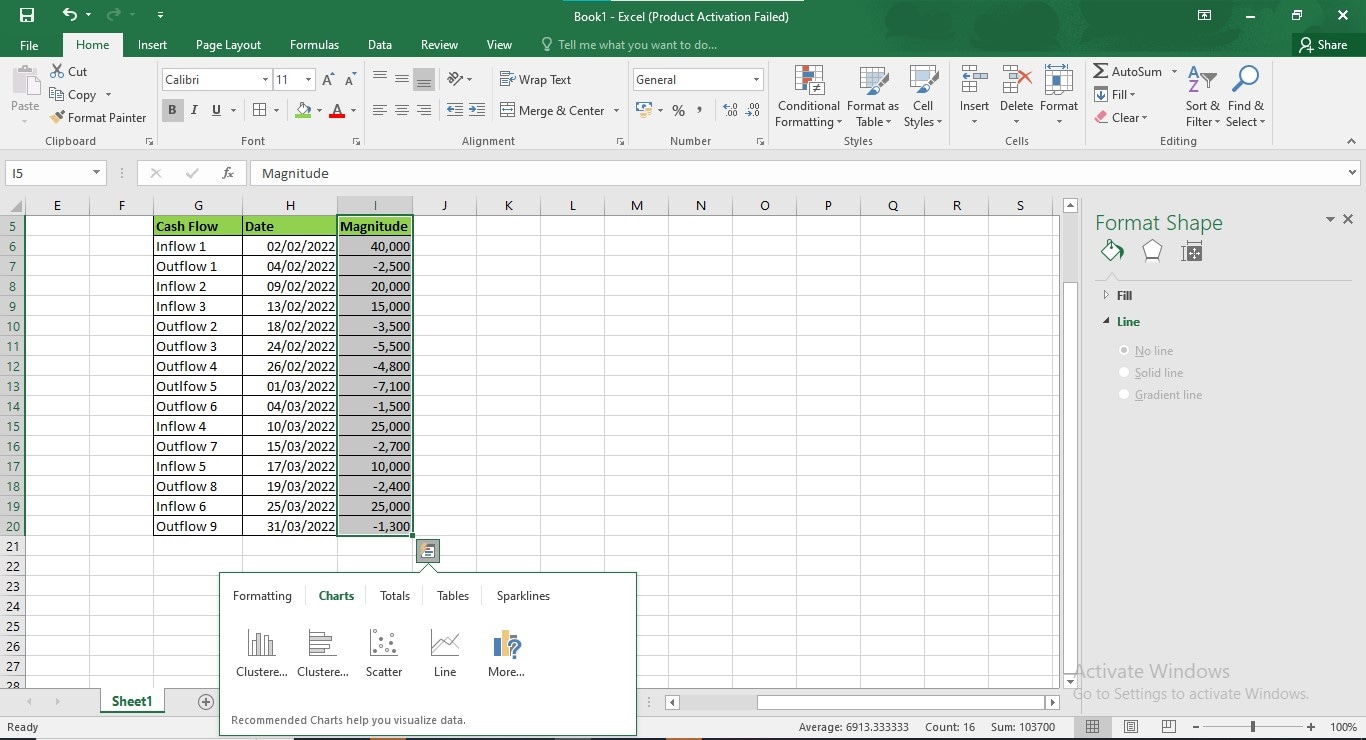Screen dimensions: 1366x740
Task: Open the File menu
Action: 29,45
